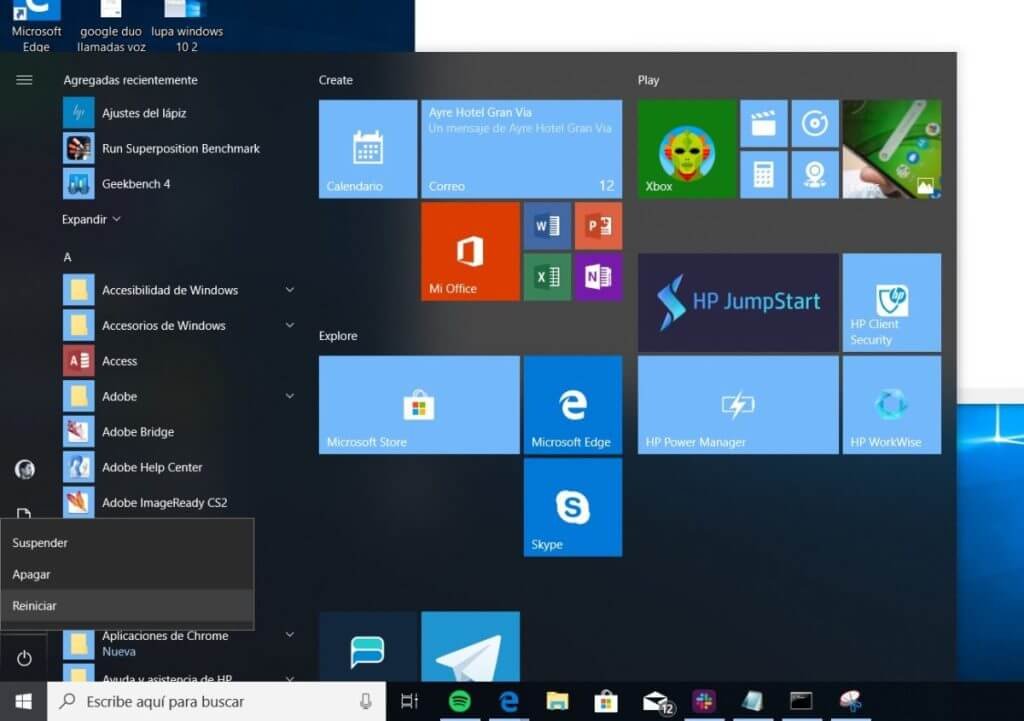This screenshot has height=721, width=1024.
Task: Open the PowerPoint tile
Action: (598, 226)
